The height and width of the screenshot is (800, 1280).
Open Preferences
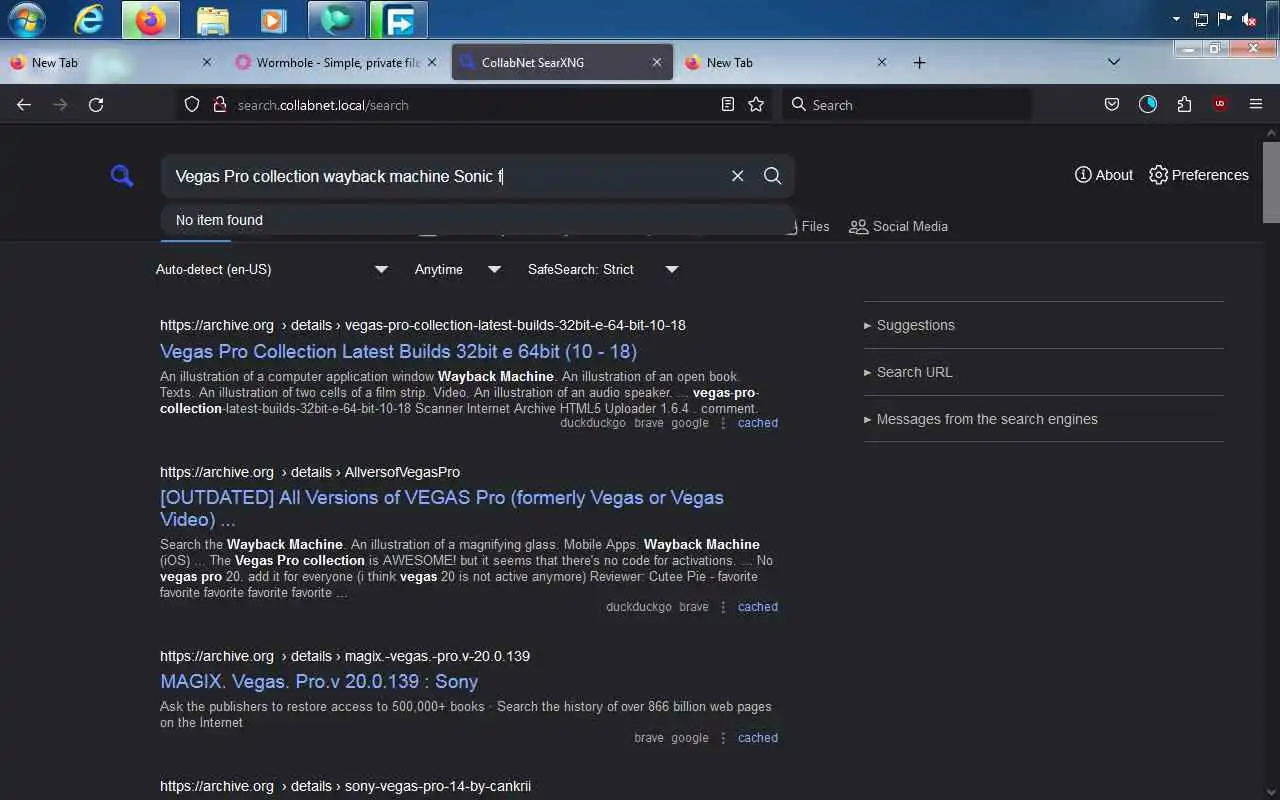click(1199, 175)
